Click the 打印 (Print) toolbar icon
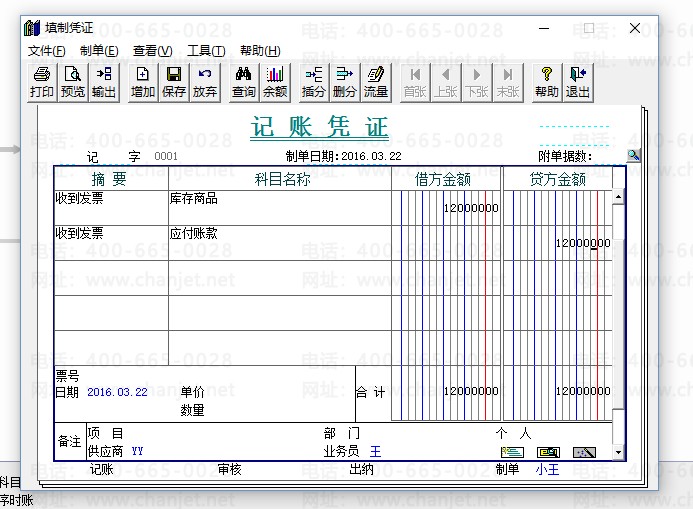 point(42,82)
